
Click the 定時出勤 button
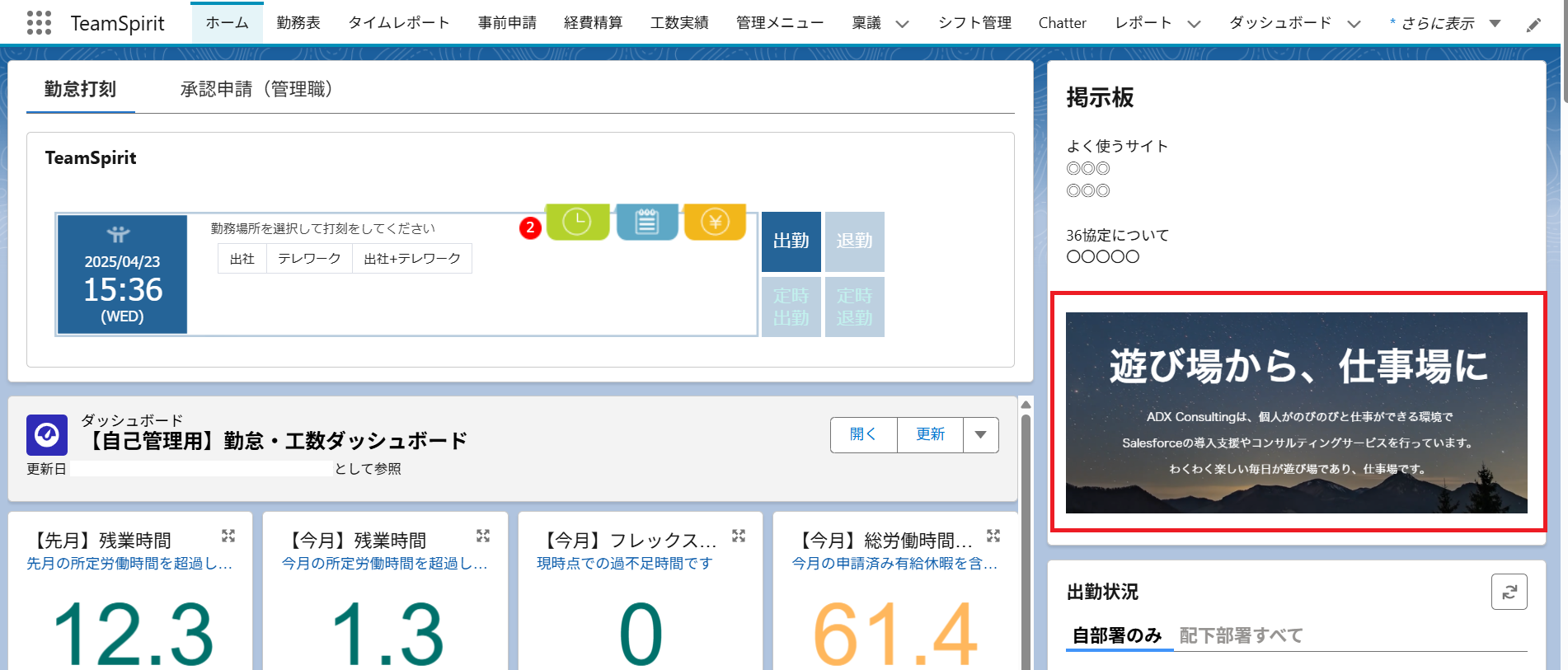(791, 307)
